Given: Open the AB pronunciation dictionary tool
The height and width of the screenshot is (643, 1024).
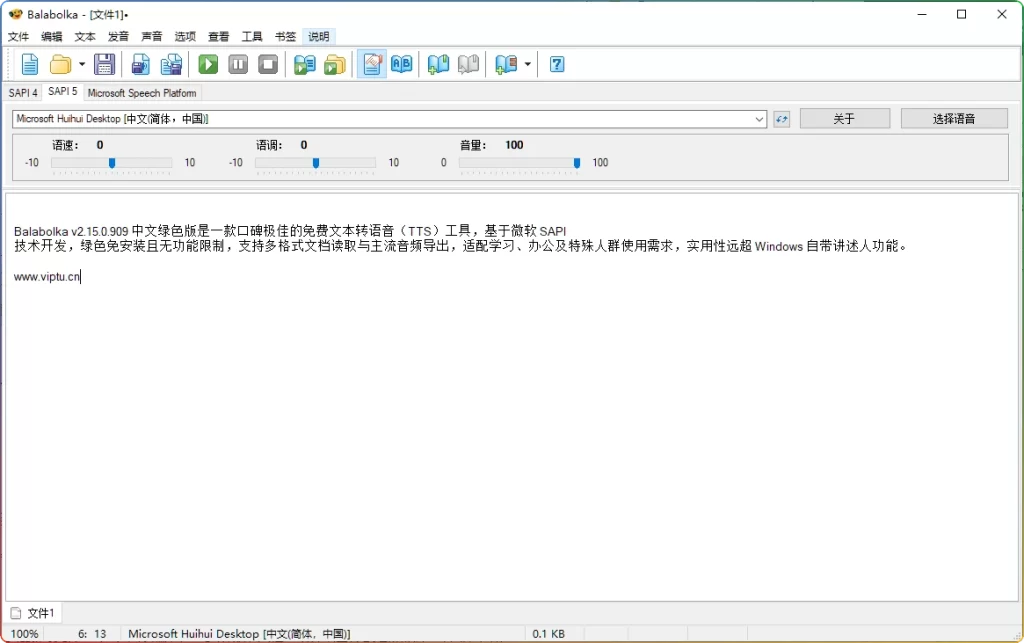Looking at the screenshot, I should click(x=399, y=64).
